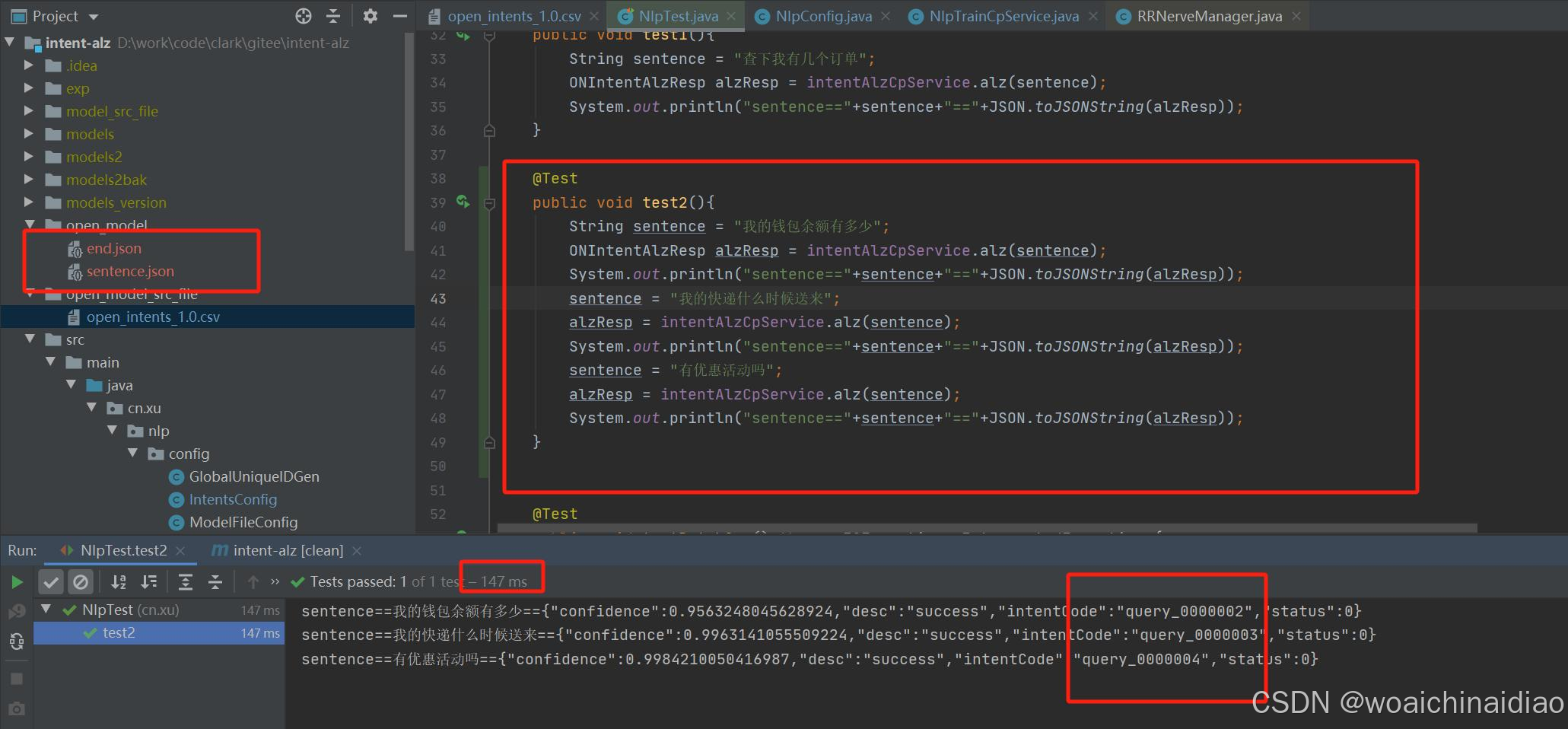
Task: Click fold end marker at line 49
Action: tap(490, 442)
